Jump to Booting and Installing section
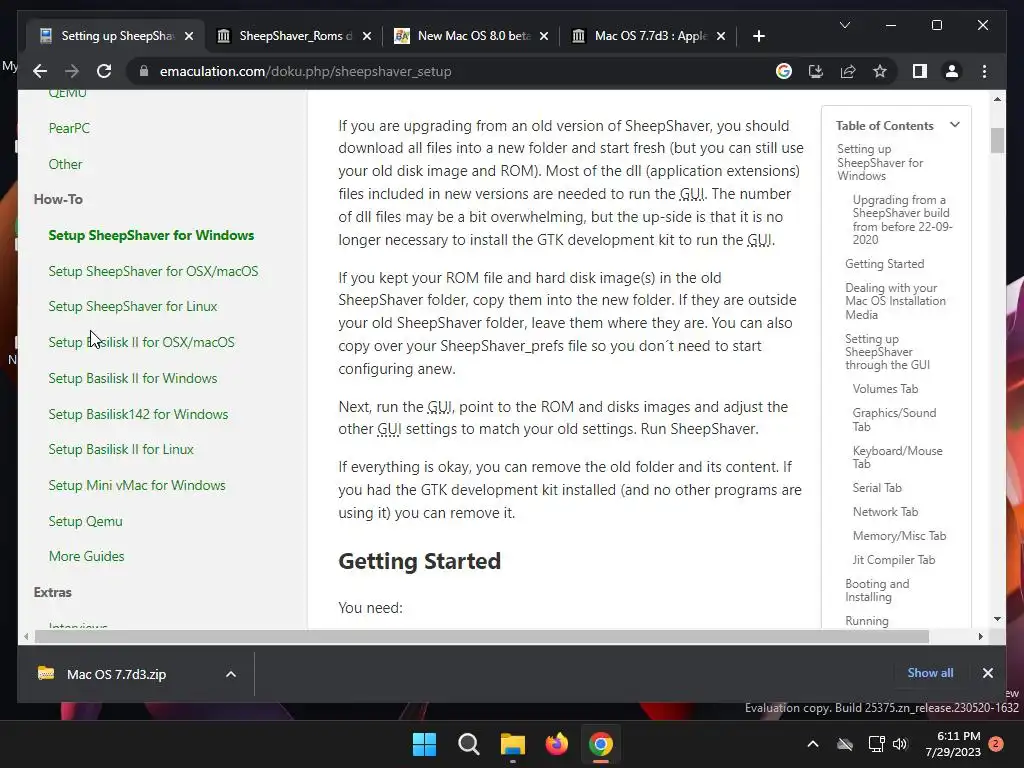The height and width of the screenshot is (768, 1024). point(876,590)
